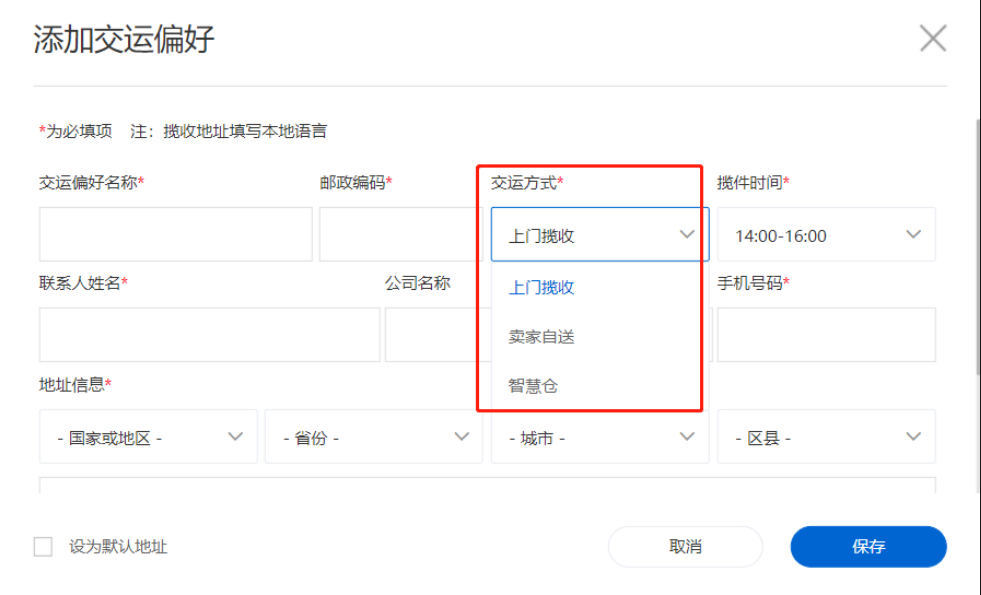Click the chevron arrow of 城市 selector

point(687,437)
